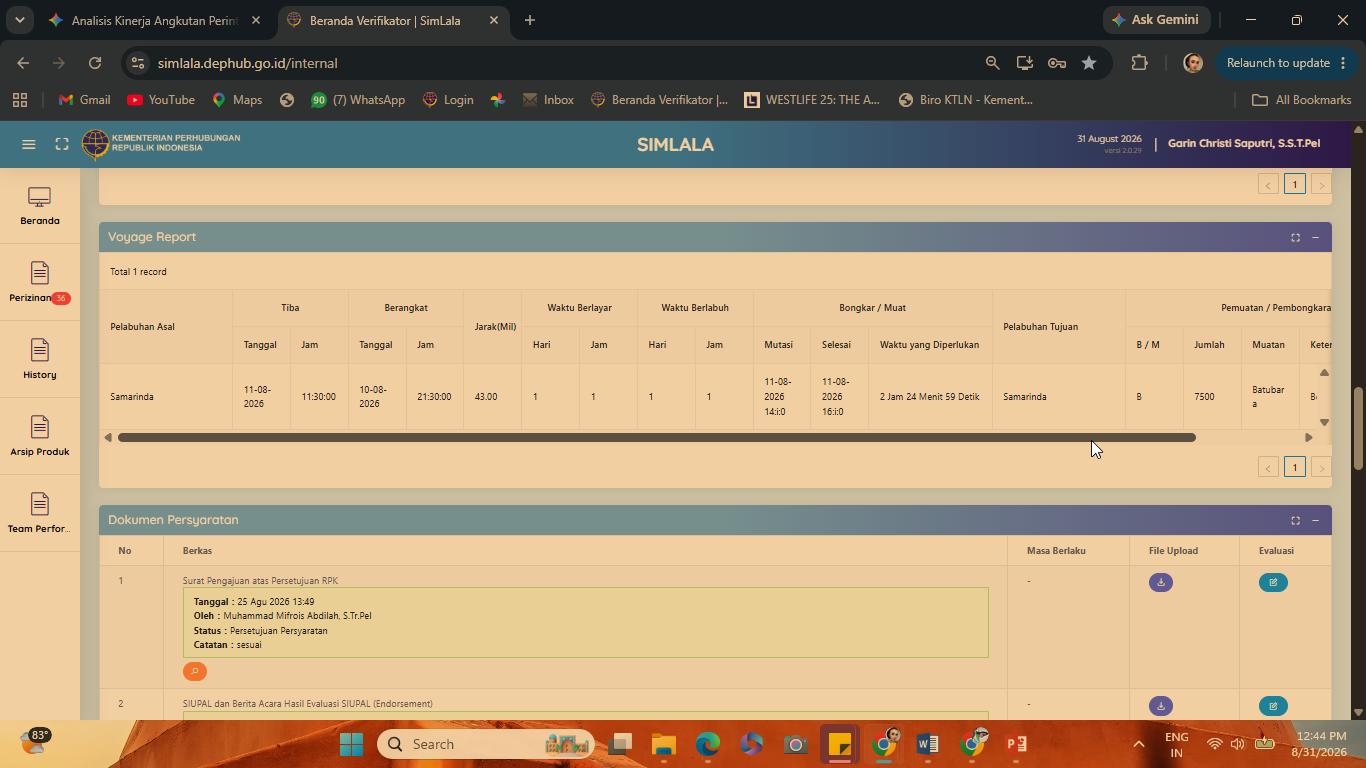Open the hamburger sidebar menu
Viewport: 1366px width, 768px height.
(x=29, y=144)
